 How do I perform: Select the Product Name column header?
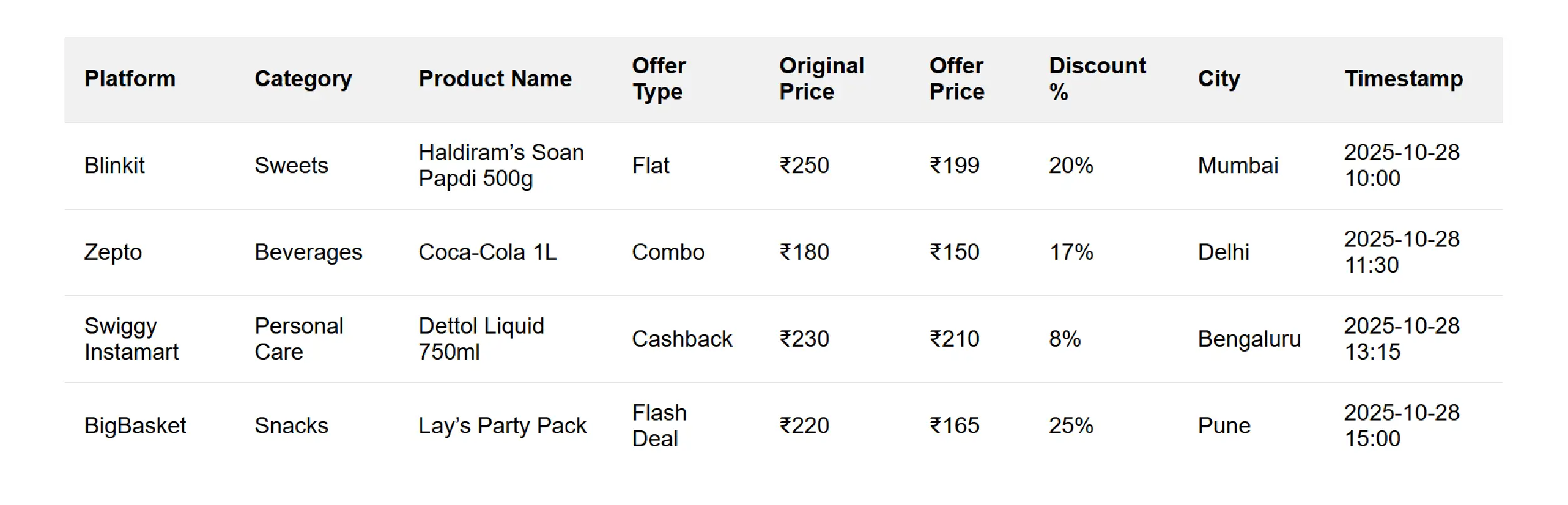click(x=495, y=79)
